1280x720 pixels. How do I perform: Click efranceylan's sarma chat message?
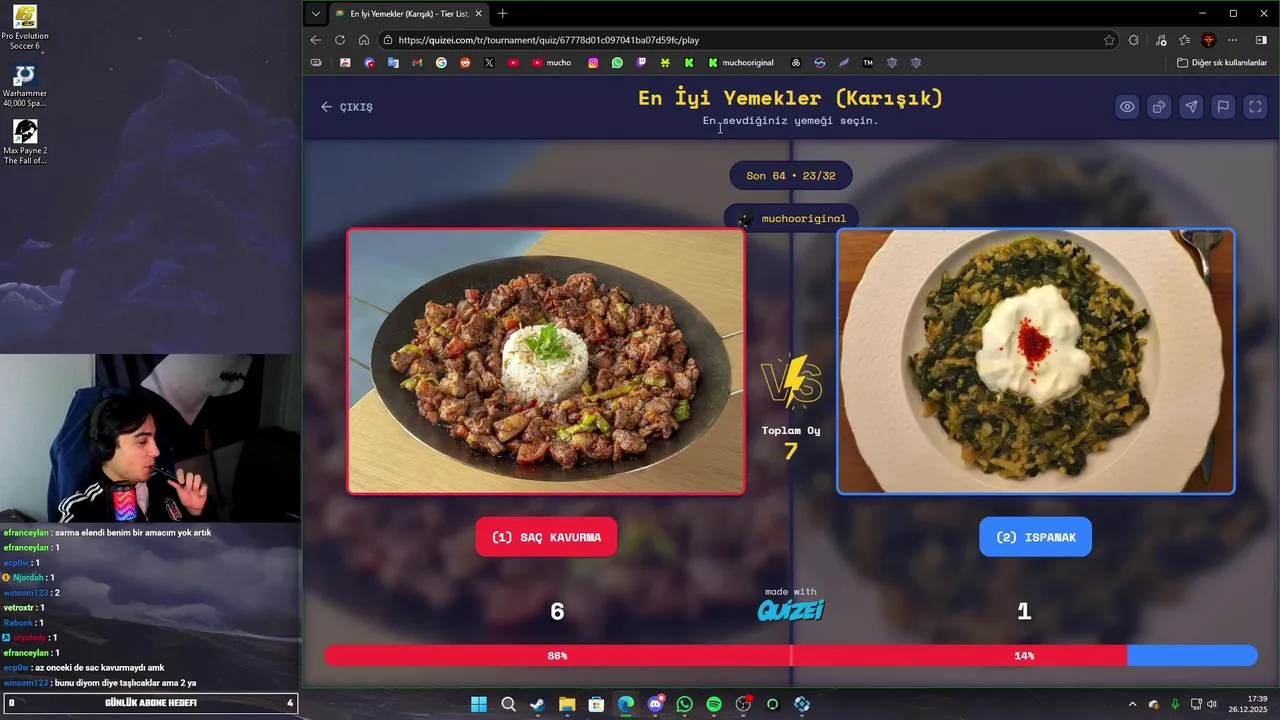(x=107, y=533)
